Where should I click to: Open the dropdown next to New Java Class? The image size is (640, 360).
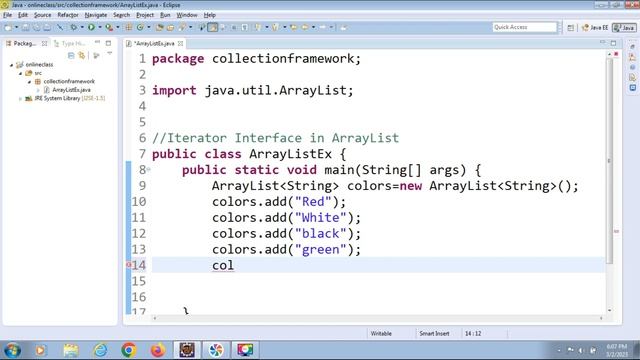pyautogui.click(x=149, y=27)
